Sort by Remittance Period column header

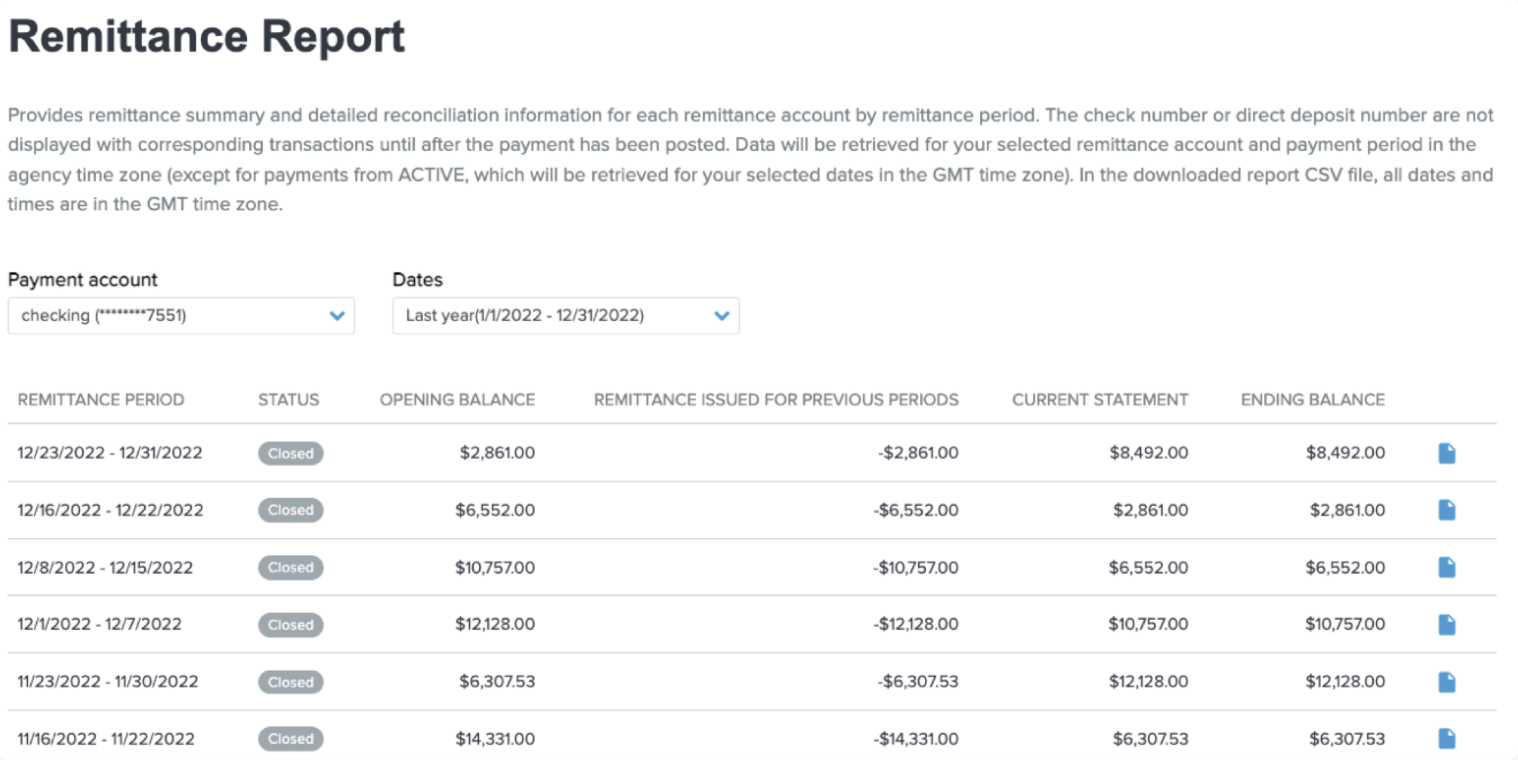pyautogui.click(x=101, y=400)
